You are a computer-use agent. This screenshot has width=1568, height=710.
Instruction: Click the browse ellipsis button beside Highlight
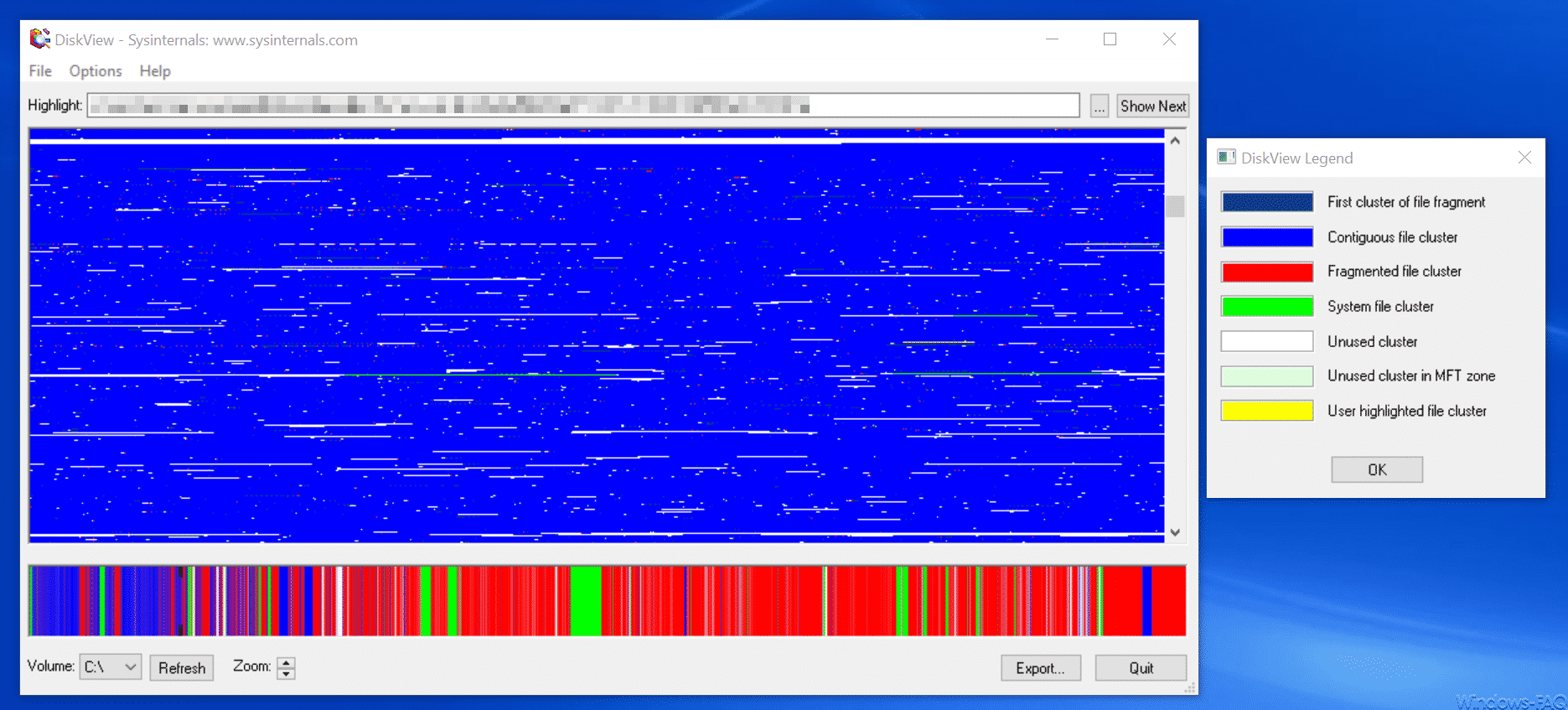[1099, 106]
